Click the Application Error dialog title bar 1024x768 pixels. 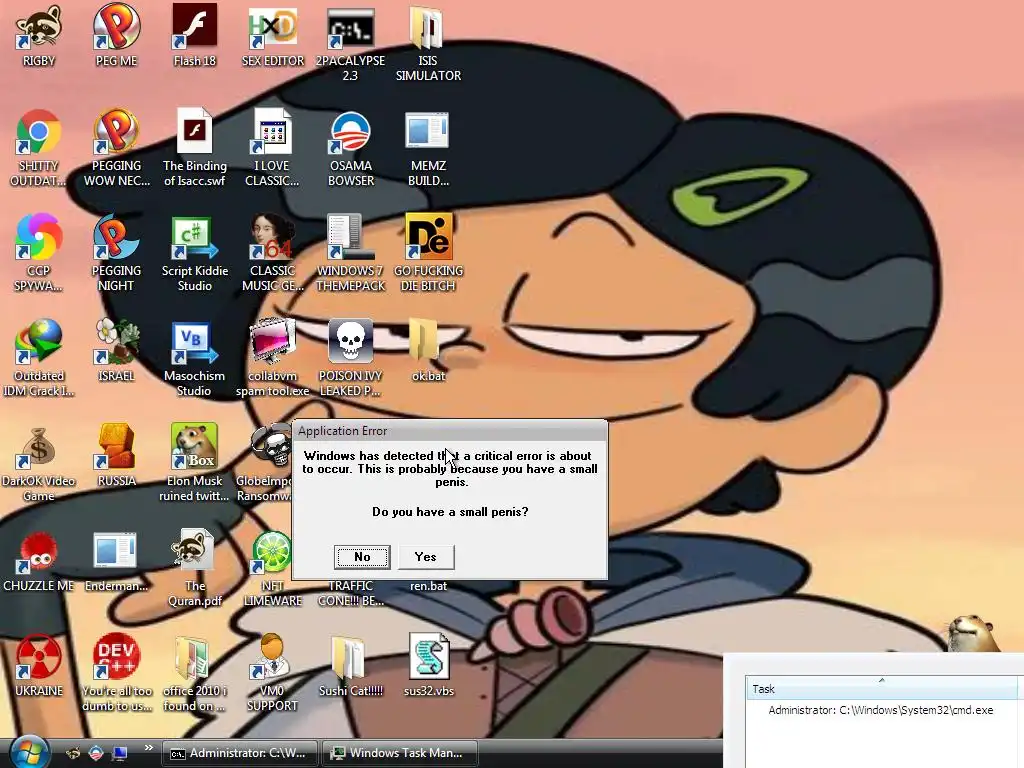click(x=450, y=431)
